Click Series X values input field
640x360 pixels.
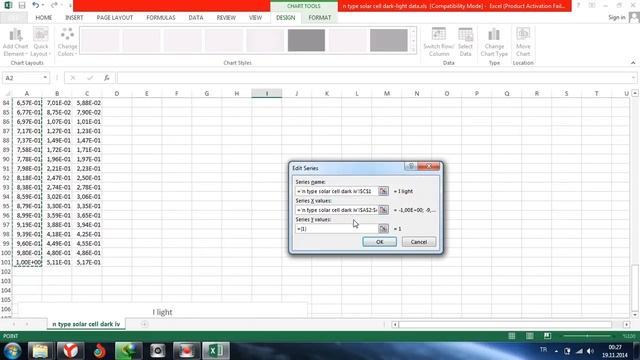click(x=337, y=210)
